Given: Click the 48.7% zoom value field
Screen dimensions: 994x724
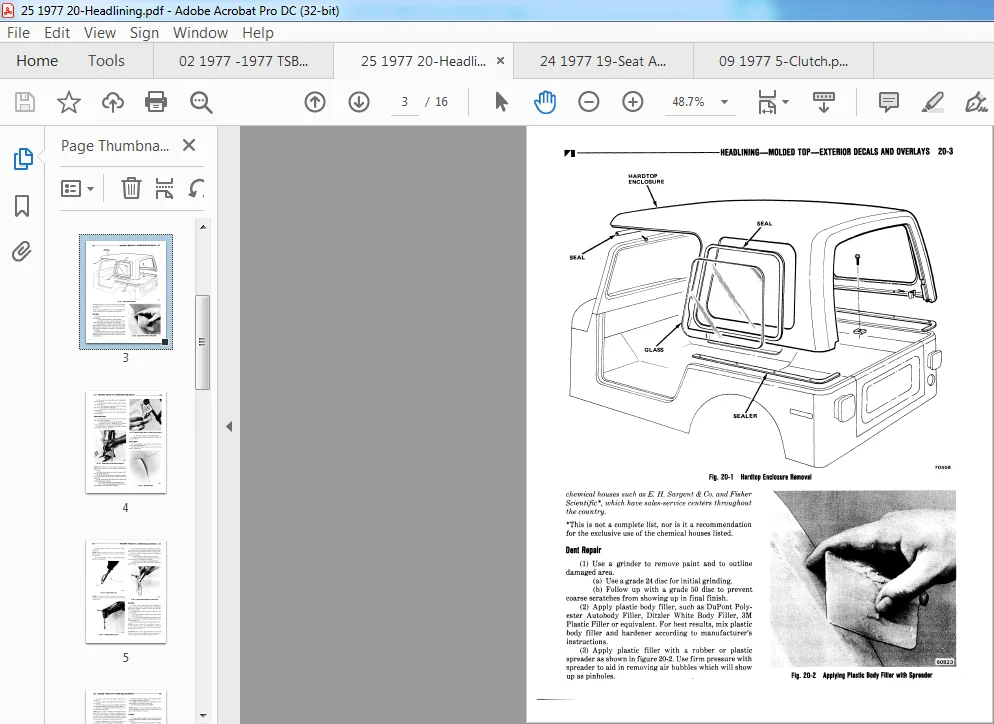Looking at the screenshot, I should tap(688, 102).
